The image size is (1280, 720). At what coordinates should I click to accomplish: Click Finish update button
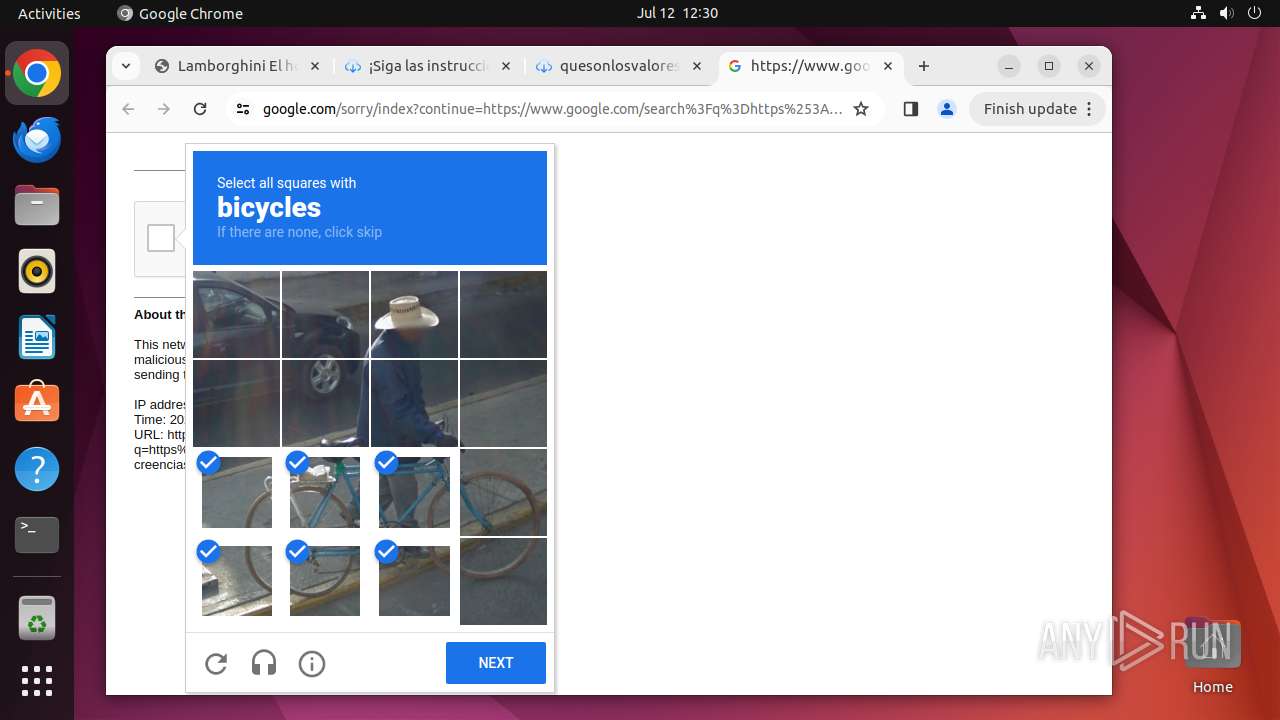coord(1037,109)
